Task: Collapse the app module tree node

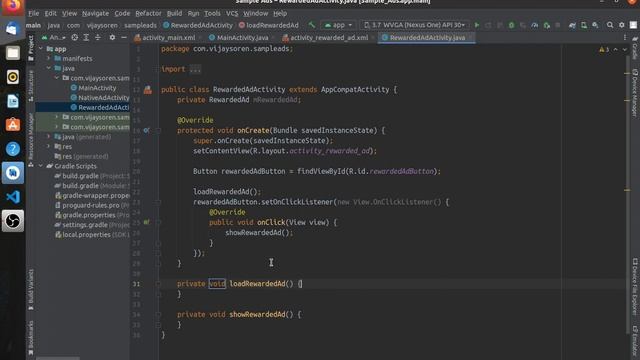Action: tap(41, 49)
